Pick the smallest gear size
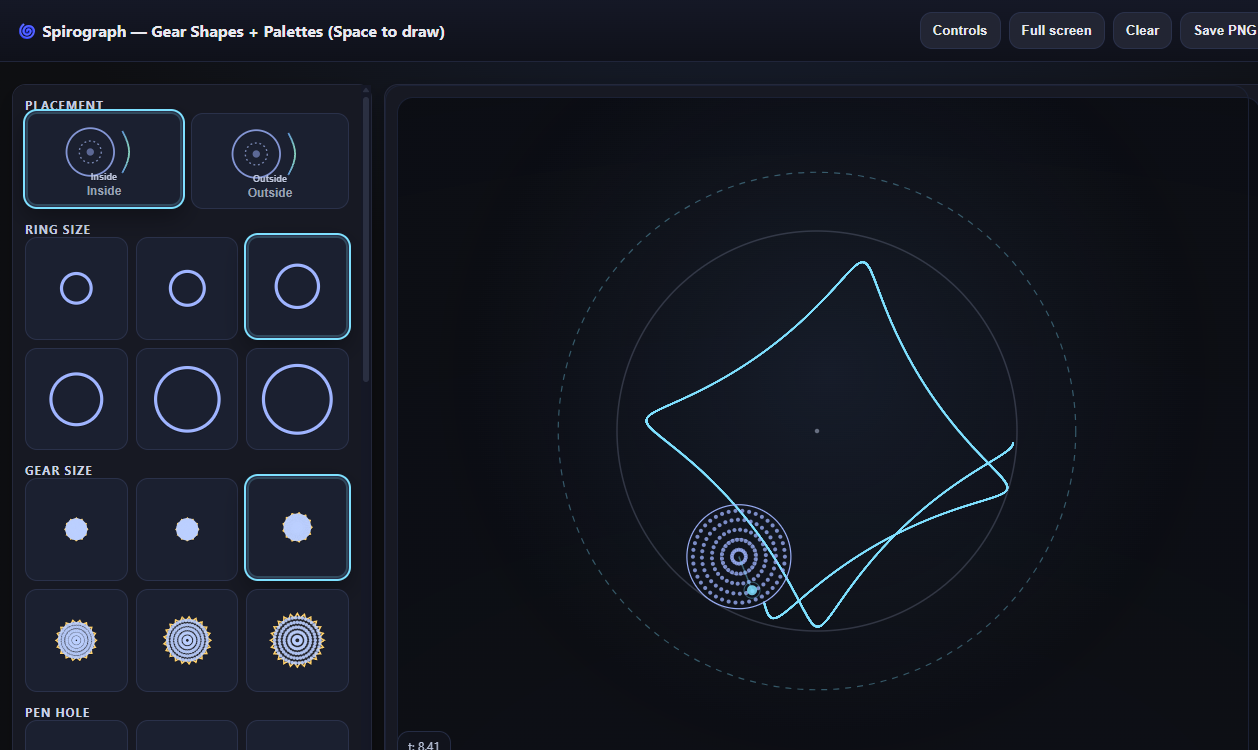 coord(76,529)
